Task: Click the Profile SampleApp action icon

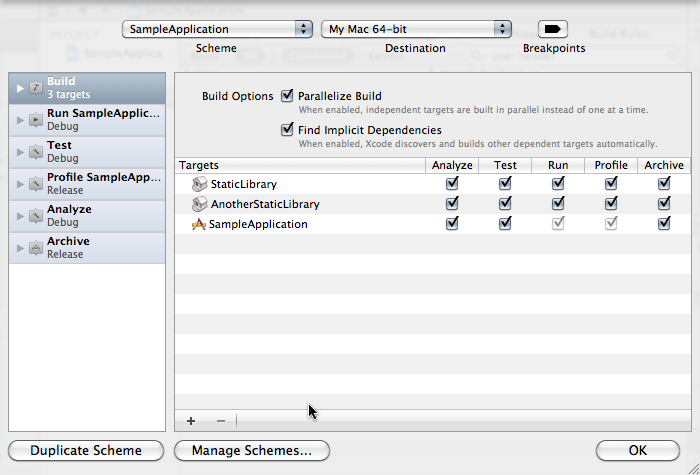Action: (36, 184)
